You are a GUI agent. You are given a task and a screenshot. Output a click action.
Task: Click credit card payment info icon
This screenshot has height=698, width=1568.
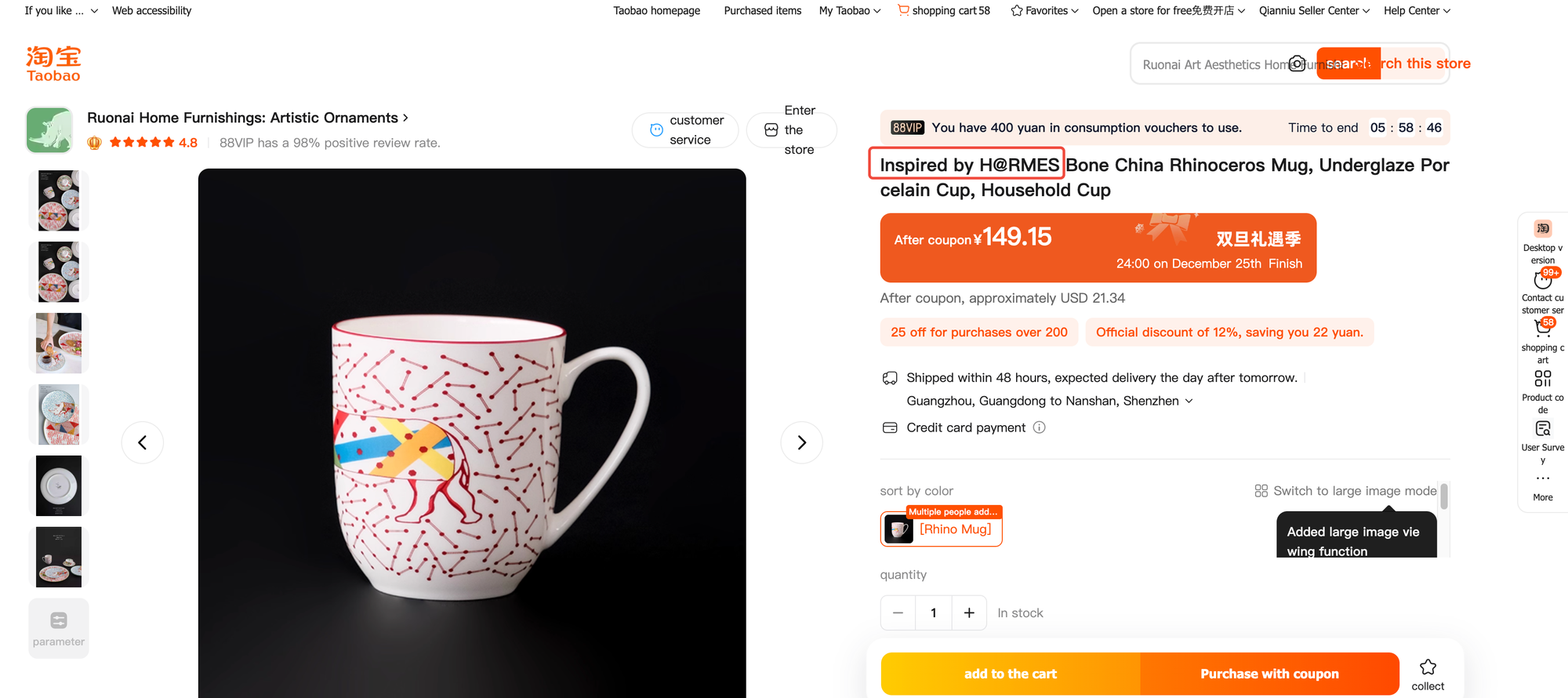coord(1039,427)
